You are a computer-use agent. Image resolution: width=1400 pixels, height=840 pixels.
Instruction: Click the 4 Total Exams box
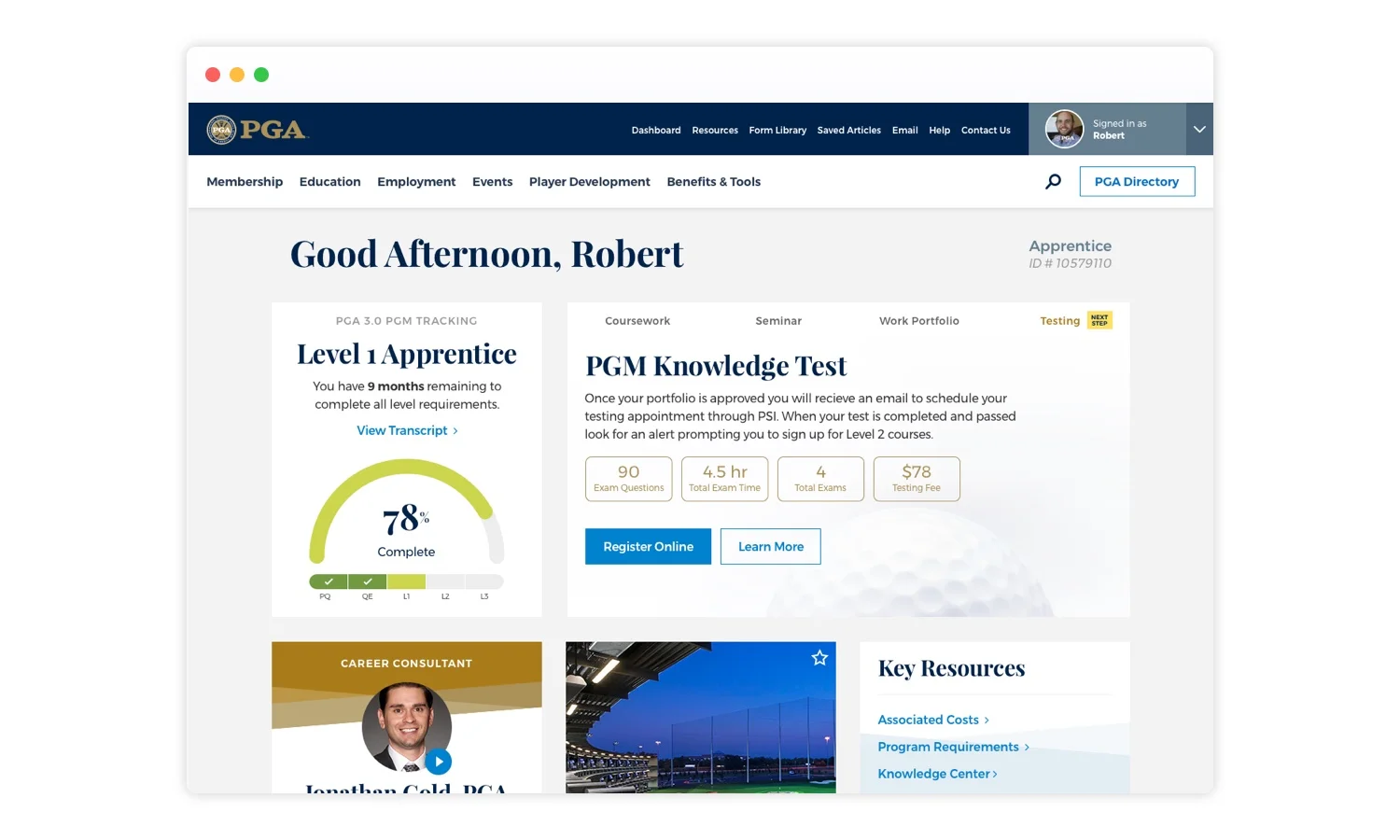820,479
